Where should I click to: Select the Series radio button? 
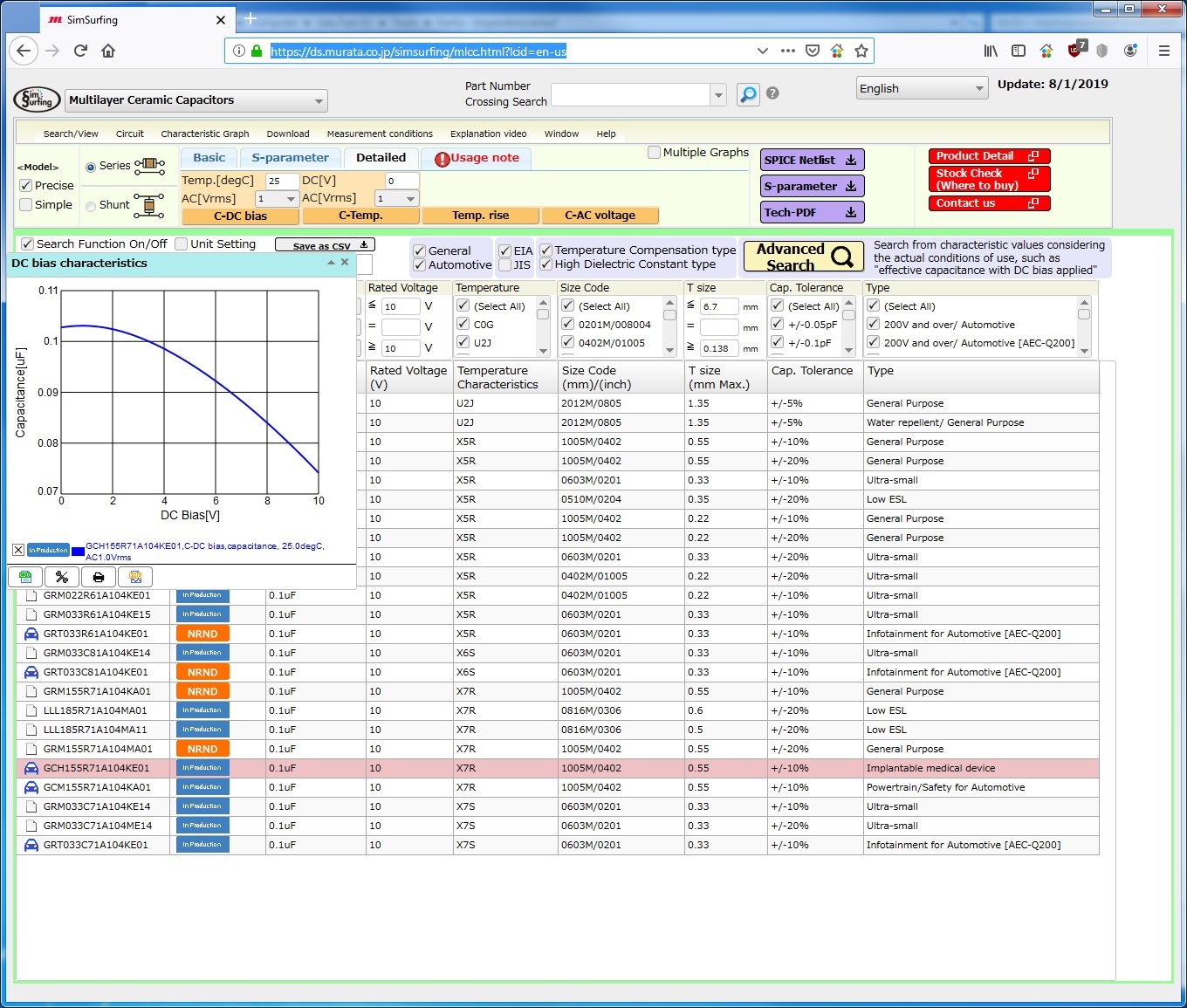tap(91, 167)
